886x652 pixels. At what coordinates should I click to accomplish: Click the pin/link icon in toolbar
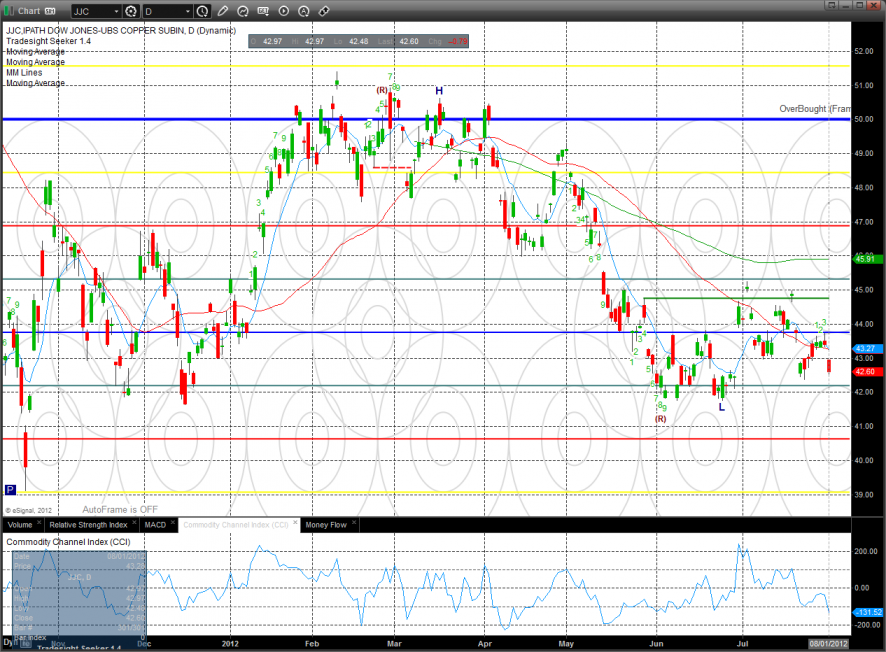pyautogui.click(x=324, y=12)
